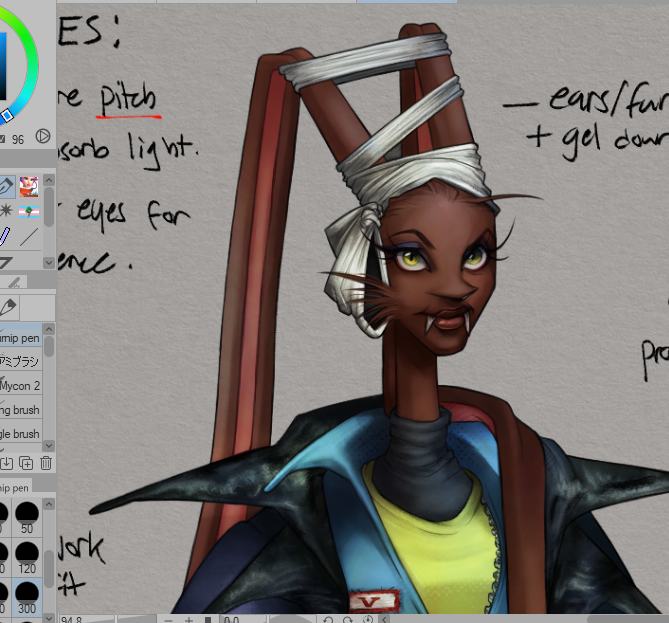
Task: Click the up arrow of sub tool list
Action: 49,329
